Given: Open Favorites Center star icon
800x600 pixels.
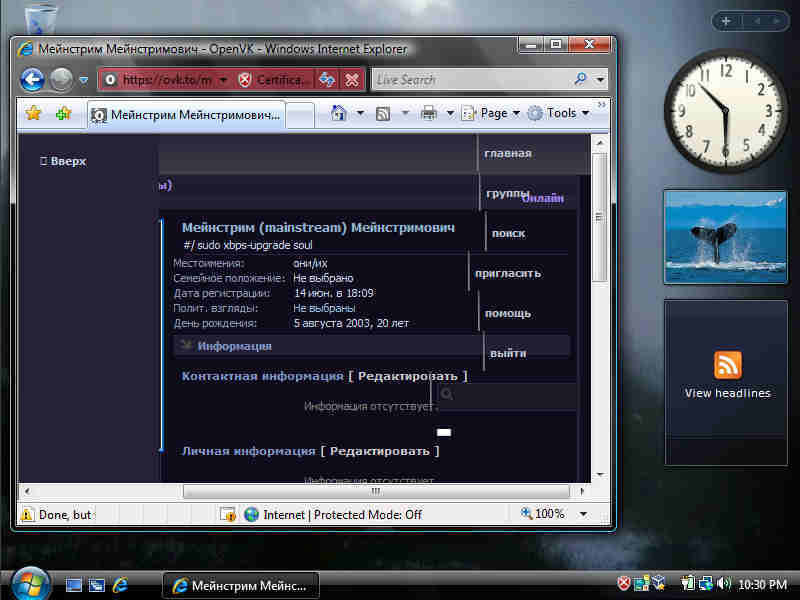Looking at the screenshot, I should click(33, 113).
